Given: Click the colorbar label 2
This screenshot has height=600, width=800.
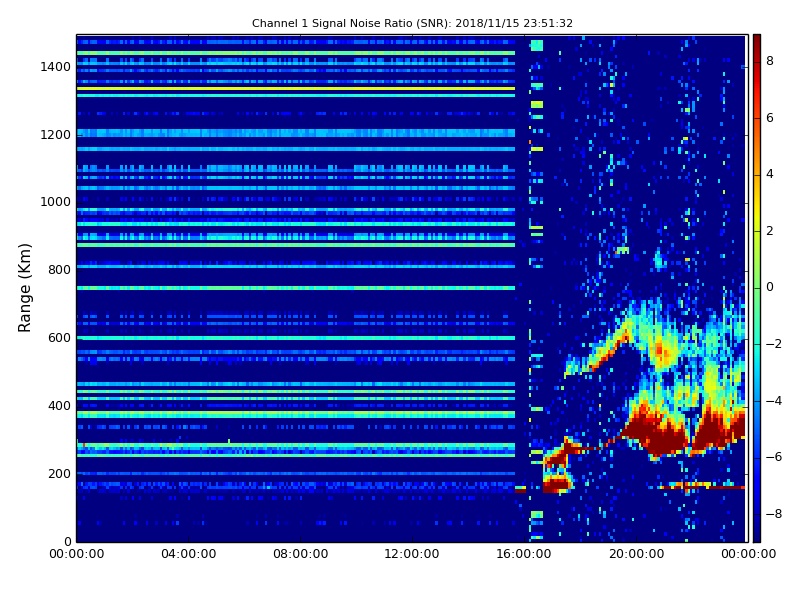Looking at the screenshot, I should click(x=770, y=231).
